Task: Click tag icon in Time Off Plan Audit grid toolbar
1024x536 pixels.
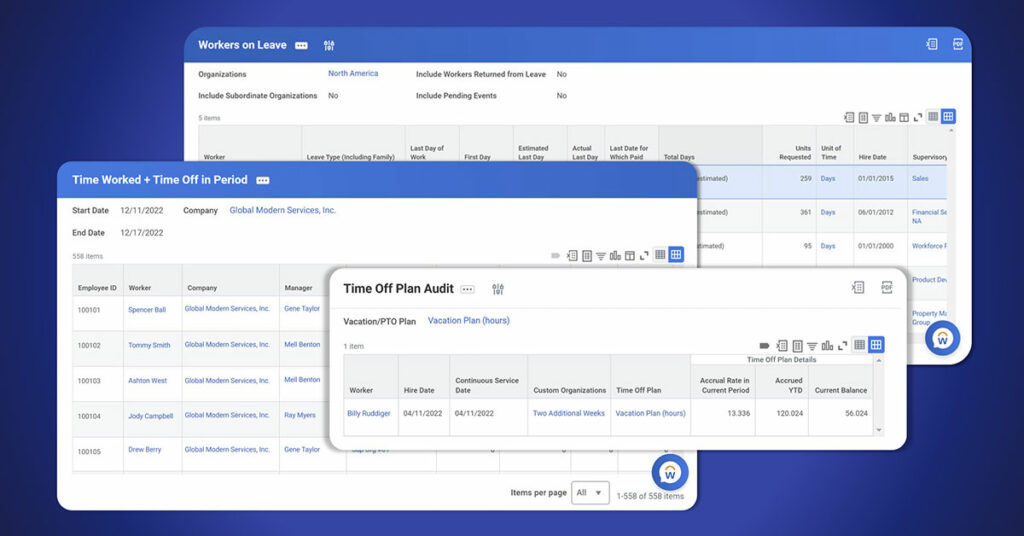Action: (764, 345)
